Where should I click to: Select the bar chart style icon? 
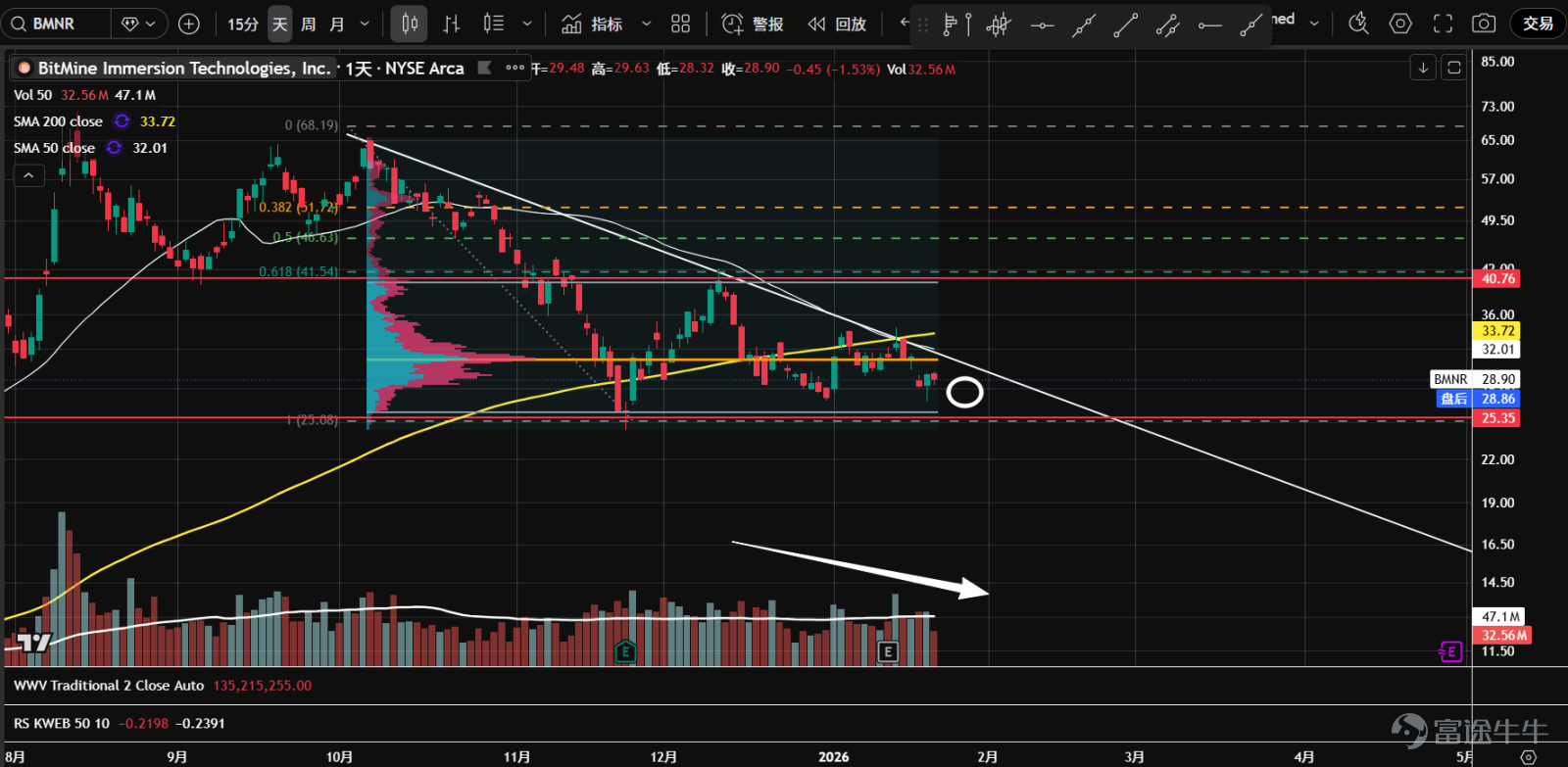451,24
